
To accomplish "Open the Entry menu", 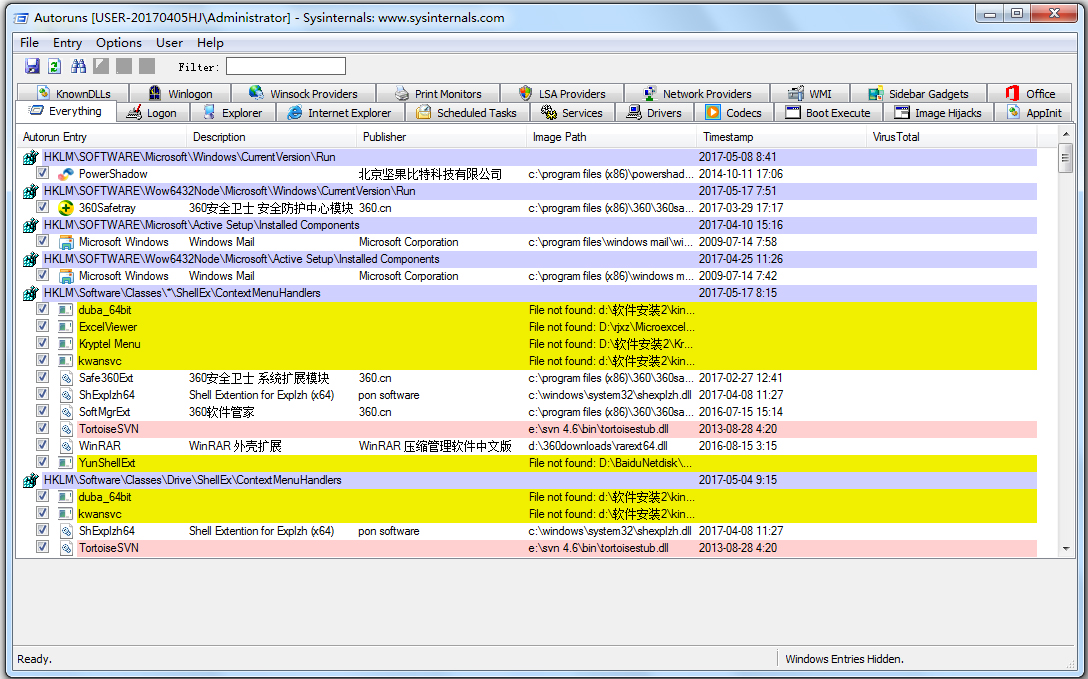I will [67, 43].
